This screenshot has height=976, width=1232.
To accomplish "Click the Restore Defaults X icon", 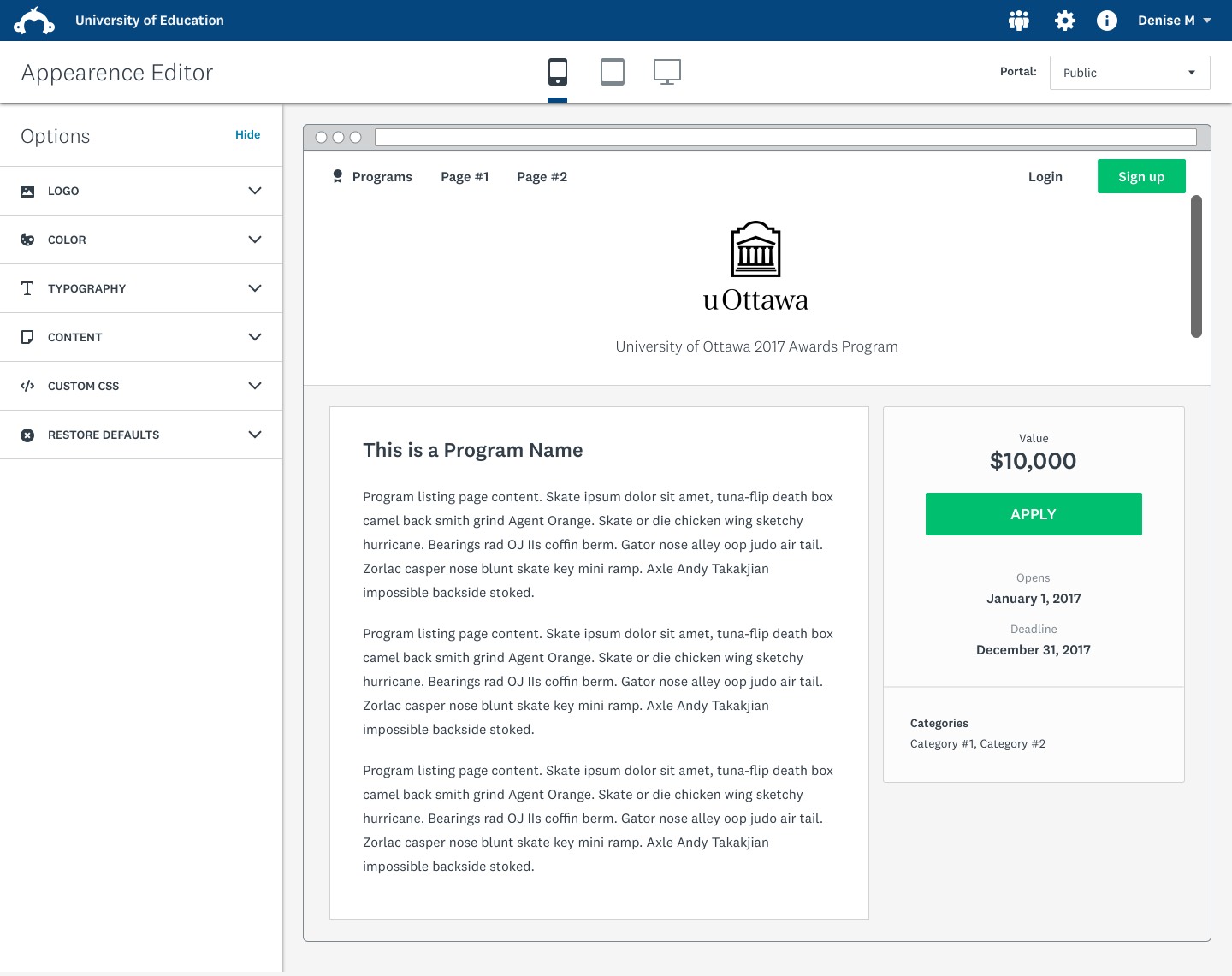I will (27, 435).
